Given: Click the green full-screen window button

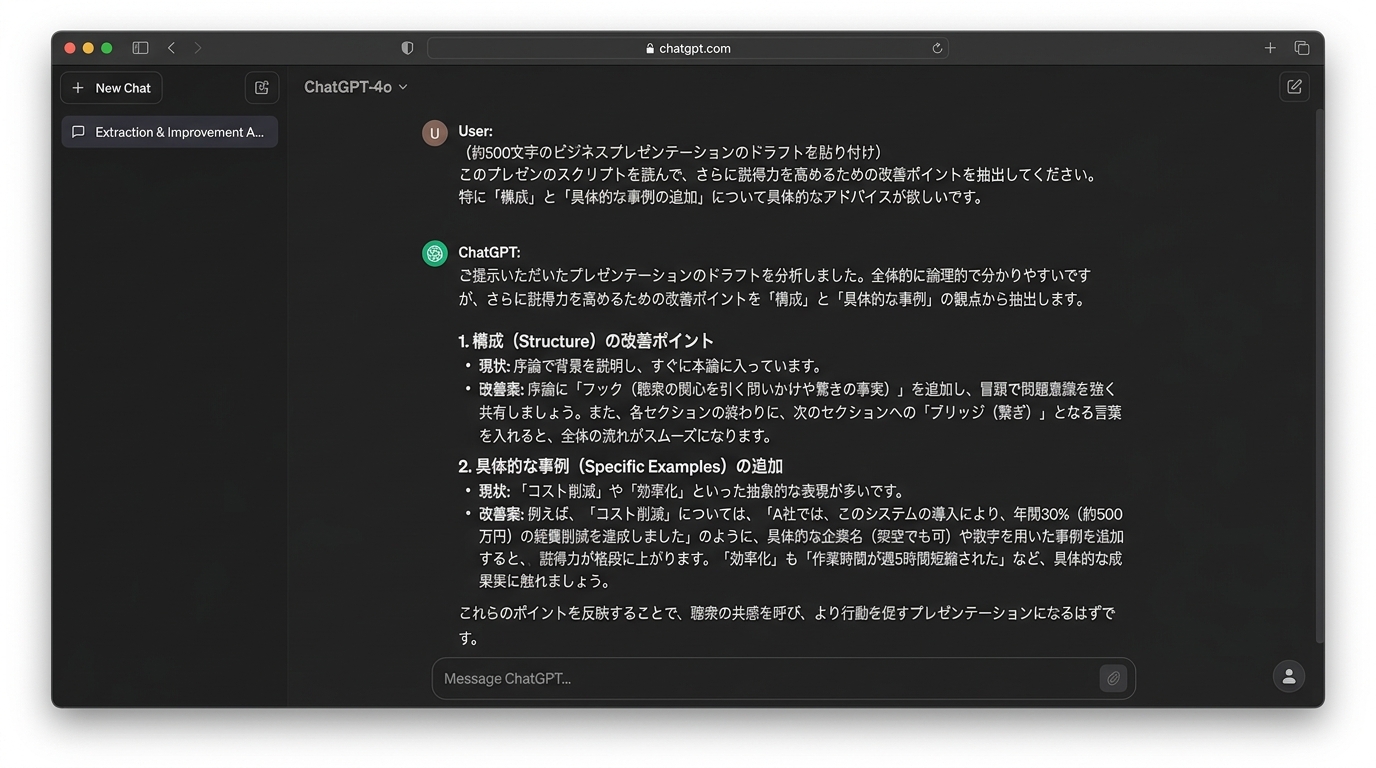Looking at the screenshot, I should point(107,48).
